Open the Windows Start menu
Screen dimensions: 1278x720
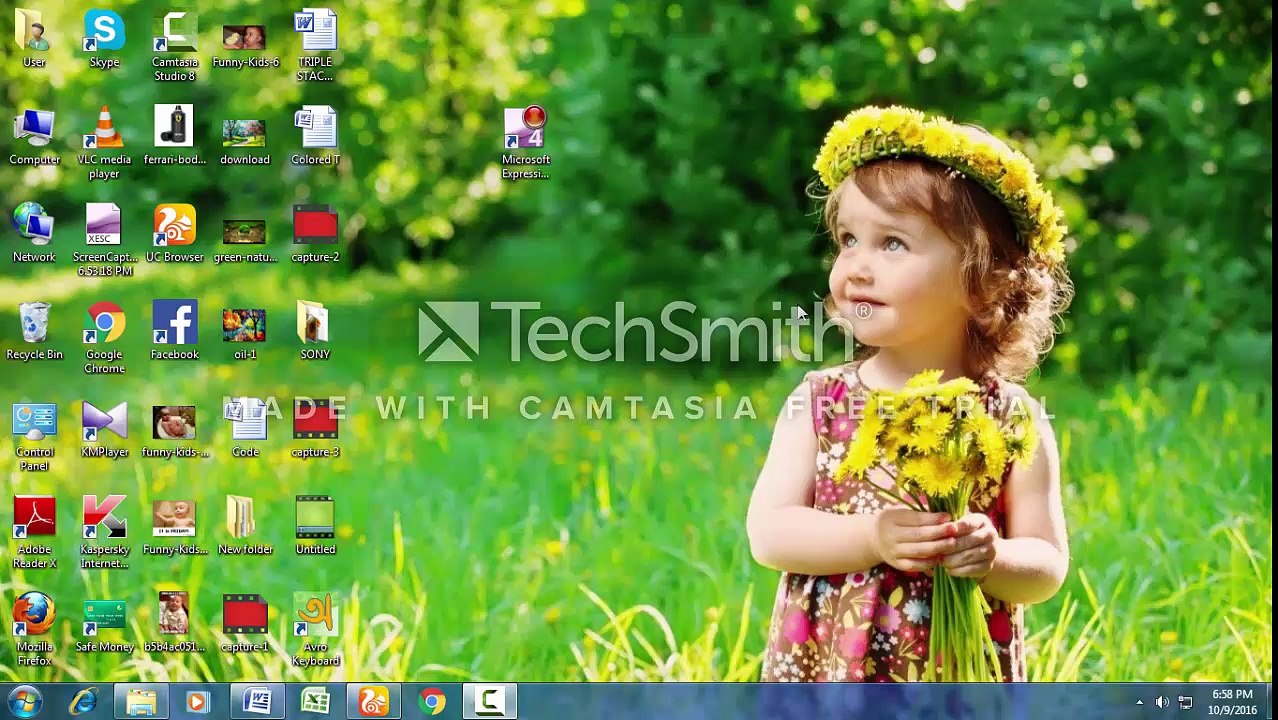coord(25,702)
